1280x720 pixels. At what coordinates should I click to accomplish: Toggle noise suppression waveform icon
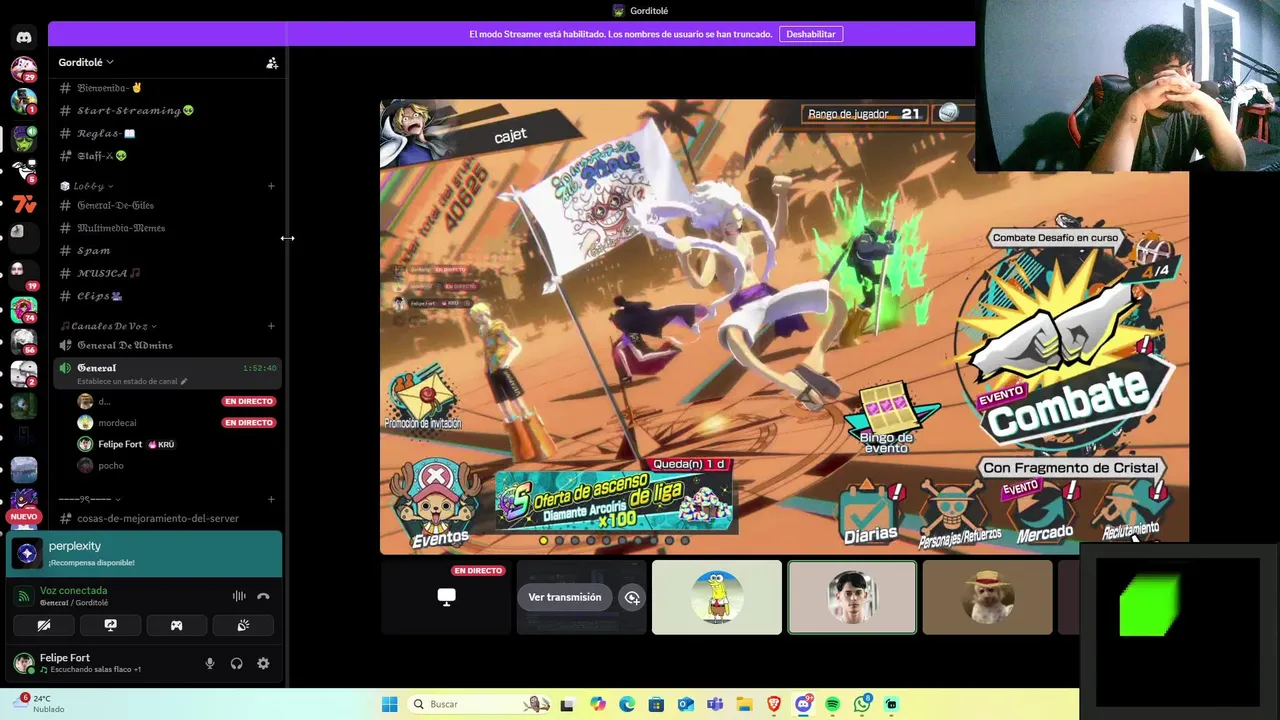pos(239,596)
